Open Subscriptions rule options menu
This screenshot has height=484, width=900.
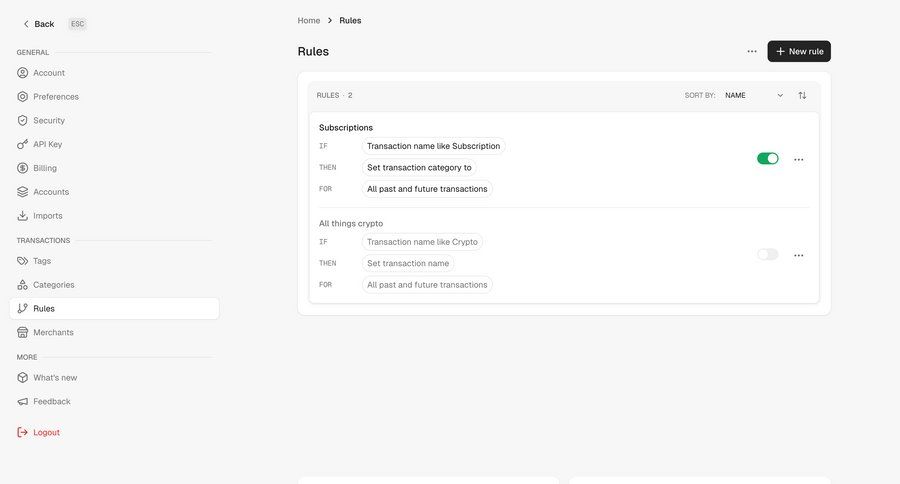[x=798, y=160]
